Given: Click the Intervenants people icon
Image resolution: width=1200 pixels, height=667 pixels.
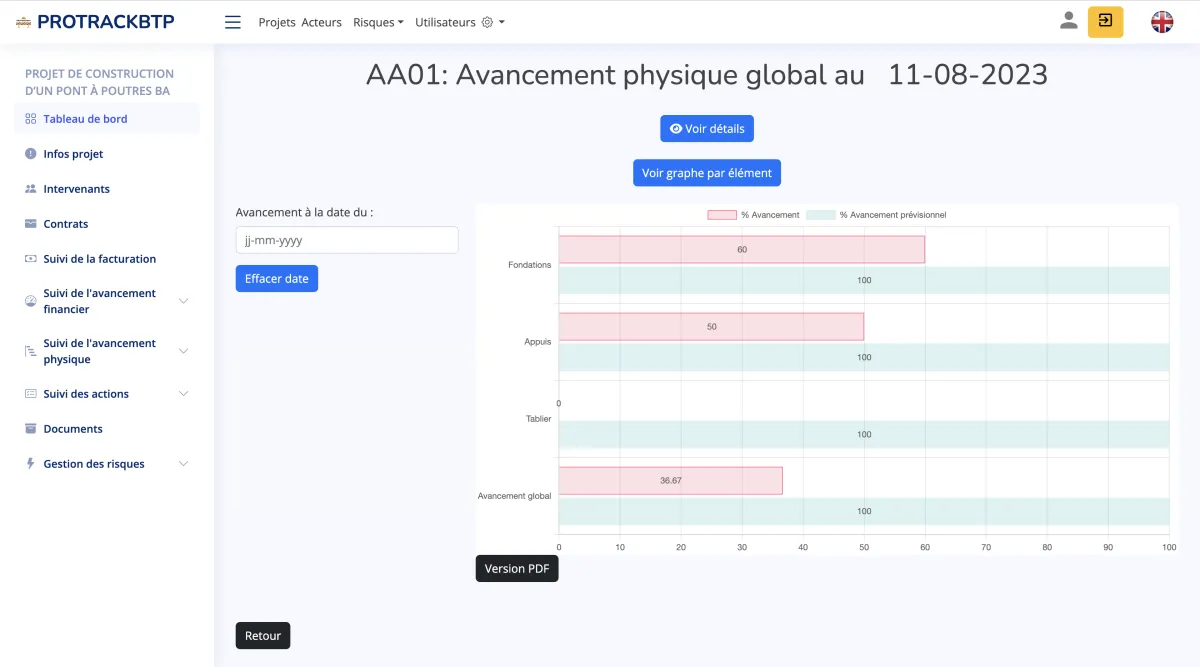Looking at the screenshot, I should [x=30, y=189].
